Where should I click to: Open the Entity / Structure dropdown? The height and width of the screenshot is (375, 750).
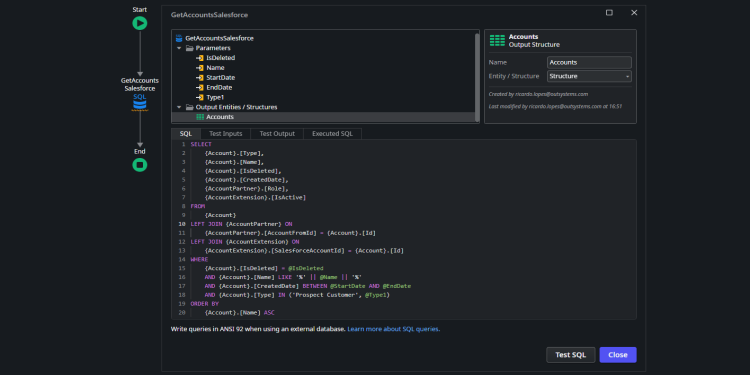pyautogui.click(x=589, y=76)
